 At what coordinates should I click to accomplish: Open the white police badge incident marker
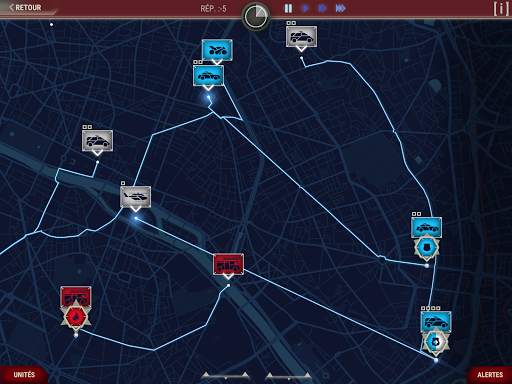tap(436, 342)
